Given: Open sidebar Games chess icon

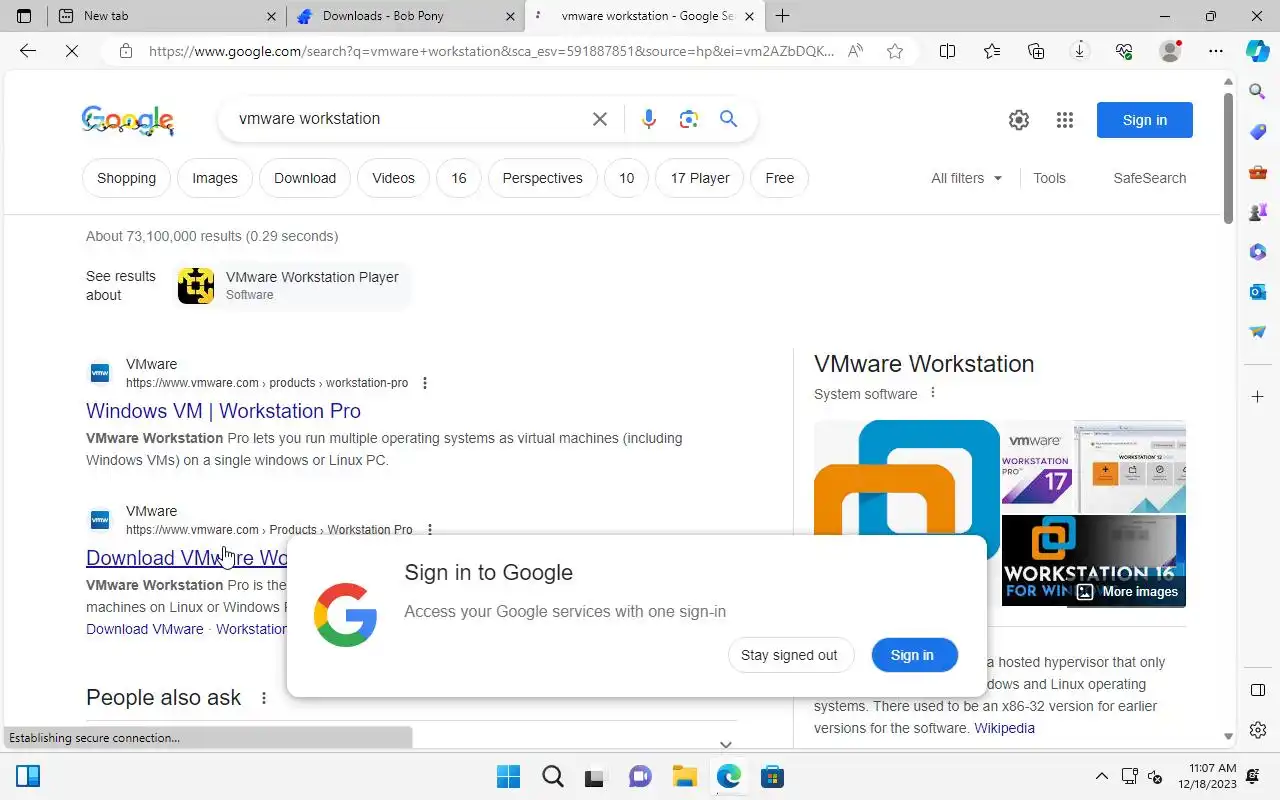Looking at the screenshot, I should (1258, 212).
